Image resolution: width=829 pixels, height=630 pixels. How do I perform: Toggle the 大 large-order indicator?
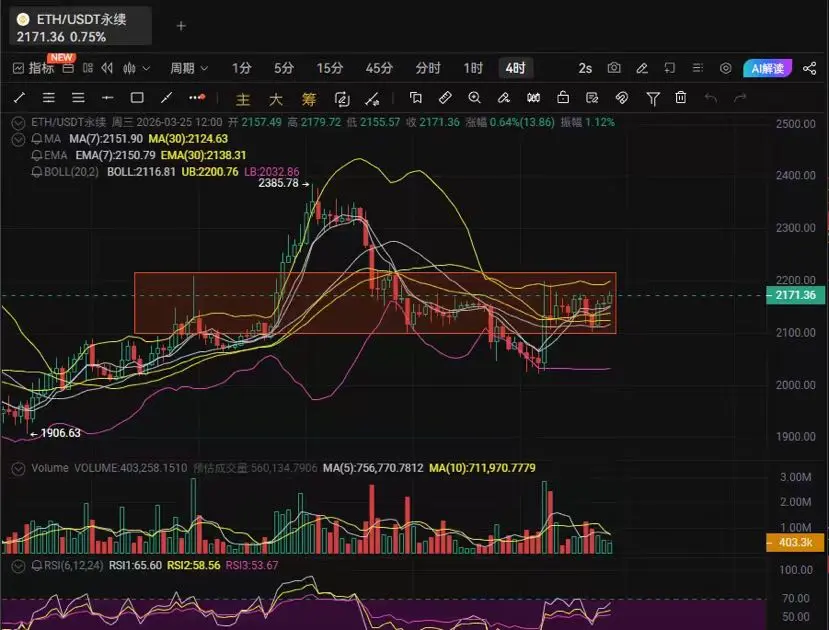275,99
